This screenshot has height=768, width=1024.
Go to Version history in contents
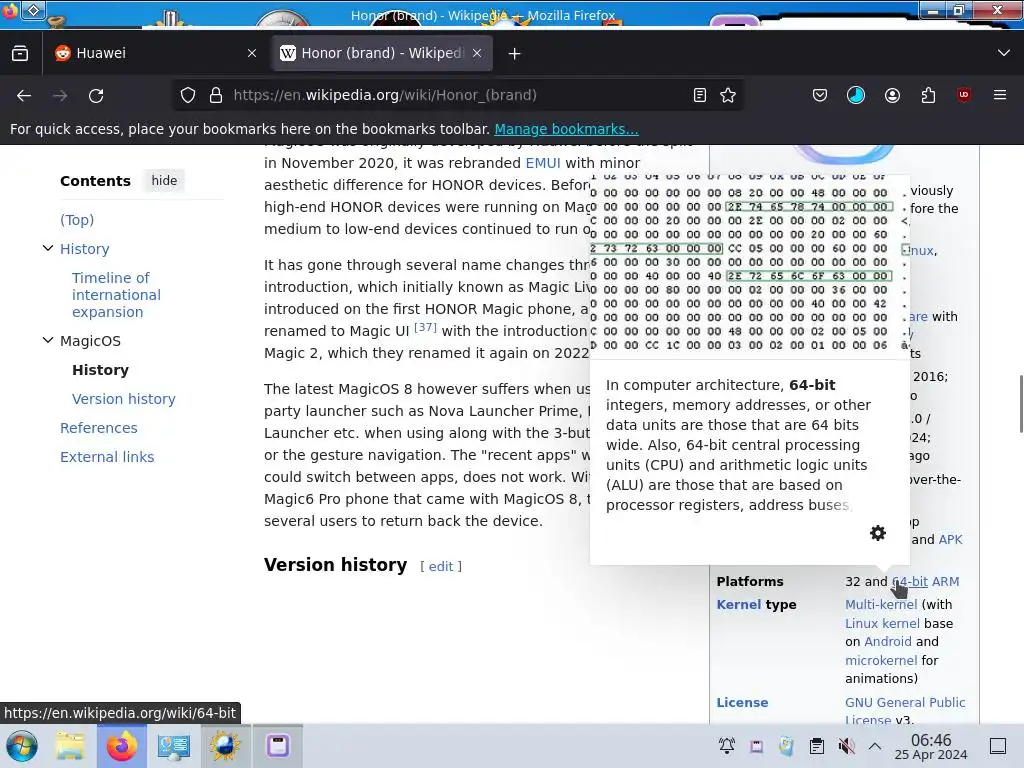(123, 399)
